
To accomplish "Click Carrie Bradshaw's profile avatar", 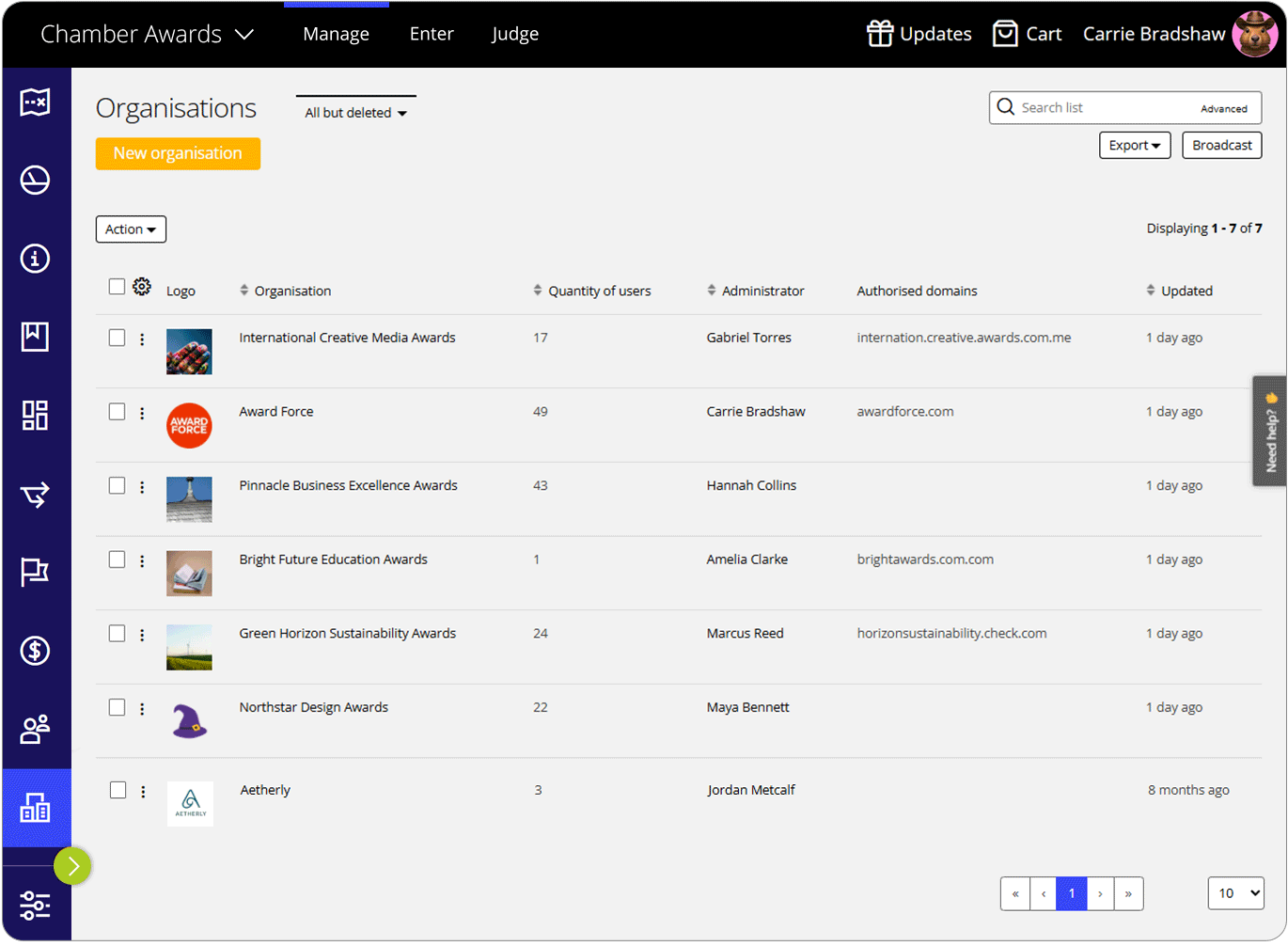I will [x=1255, y=34].
